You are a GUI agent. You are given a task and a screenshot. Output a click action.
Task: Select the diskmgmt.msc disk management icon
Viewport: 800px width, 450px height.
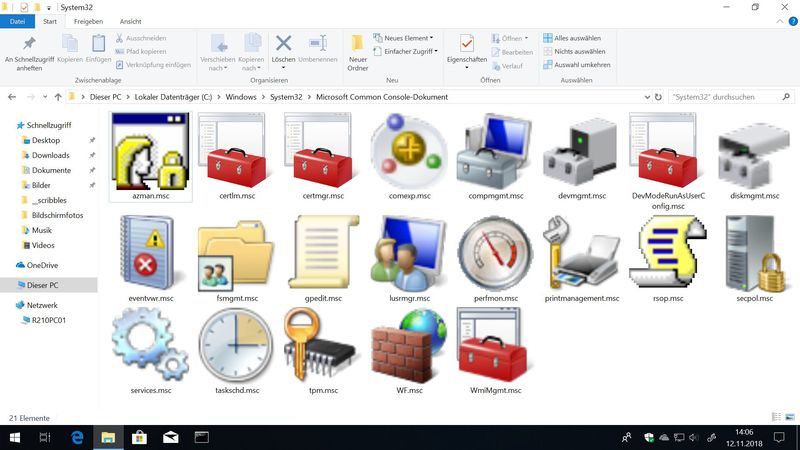pos(754,154)
